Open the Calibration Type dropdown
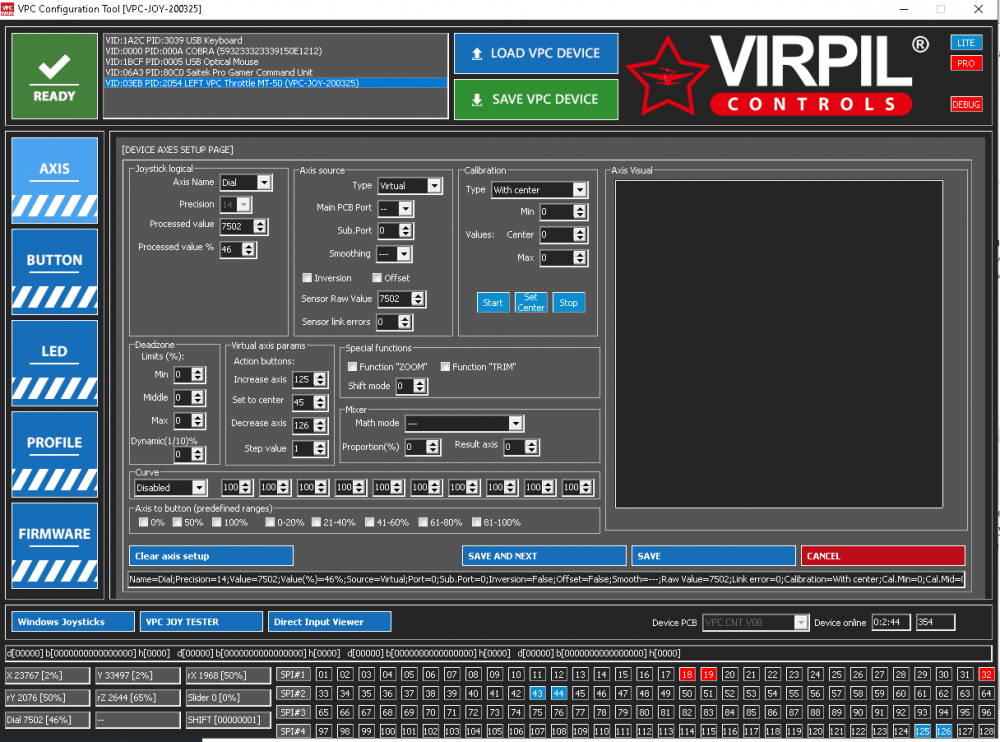 (x=579, y=190)
